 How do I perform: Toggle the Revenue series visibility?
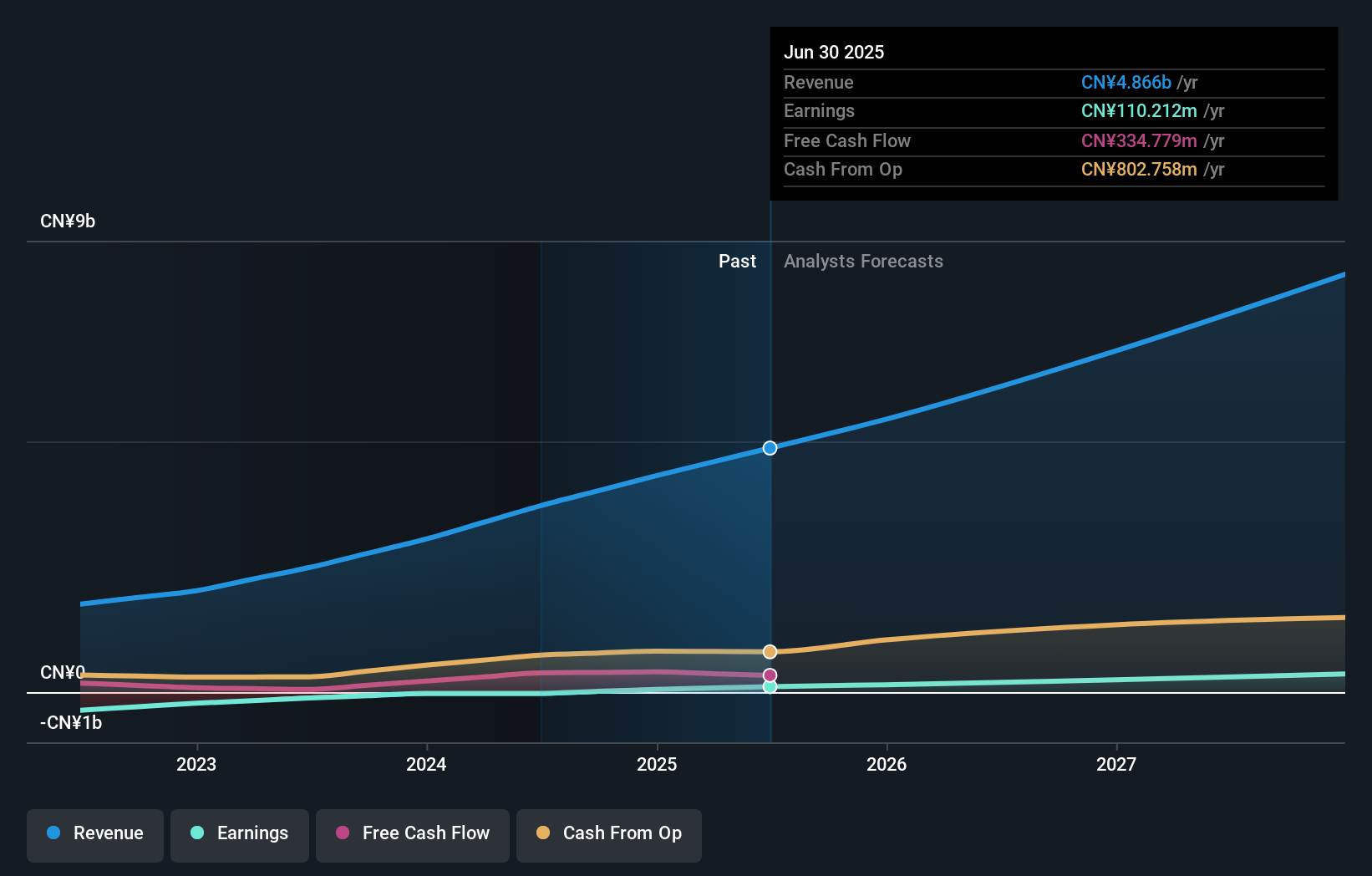[x=94, y=833]
